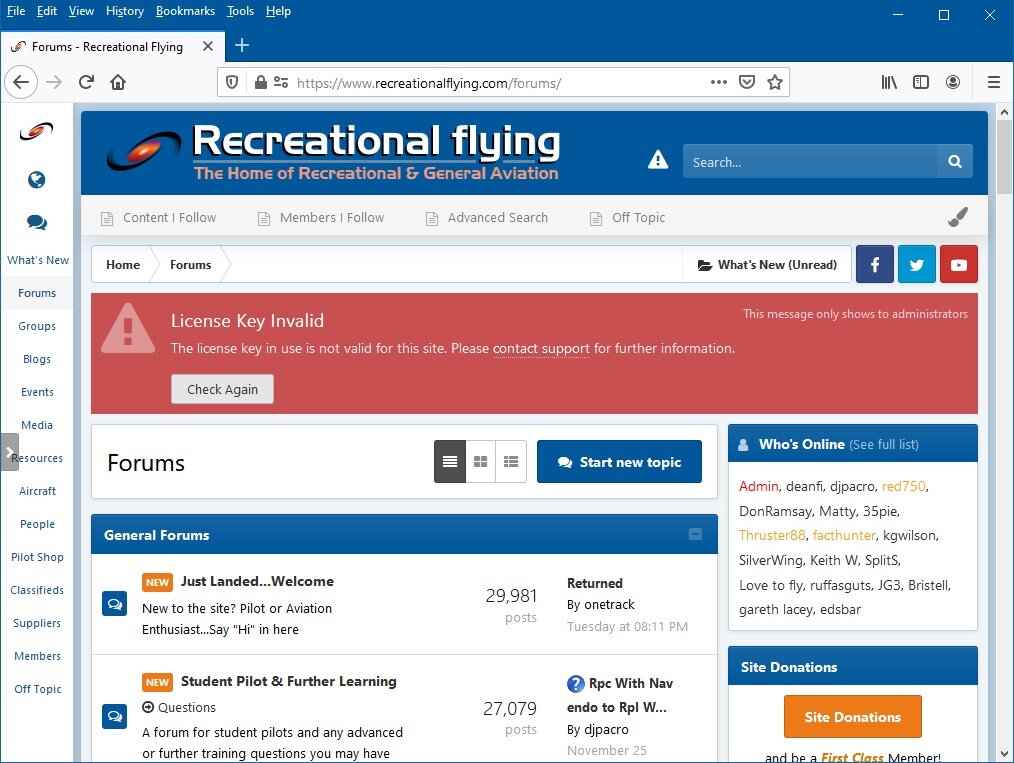Open the Facebook social button
Screen dimensions: 1014x763
[874, 264]
